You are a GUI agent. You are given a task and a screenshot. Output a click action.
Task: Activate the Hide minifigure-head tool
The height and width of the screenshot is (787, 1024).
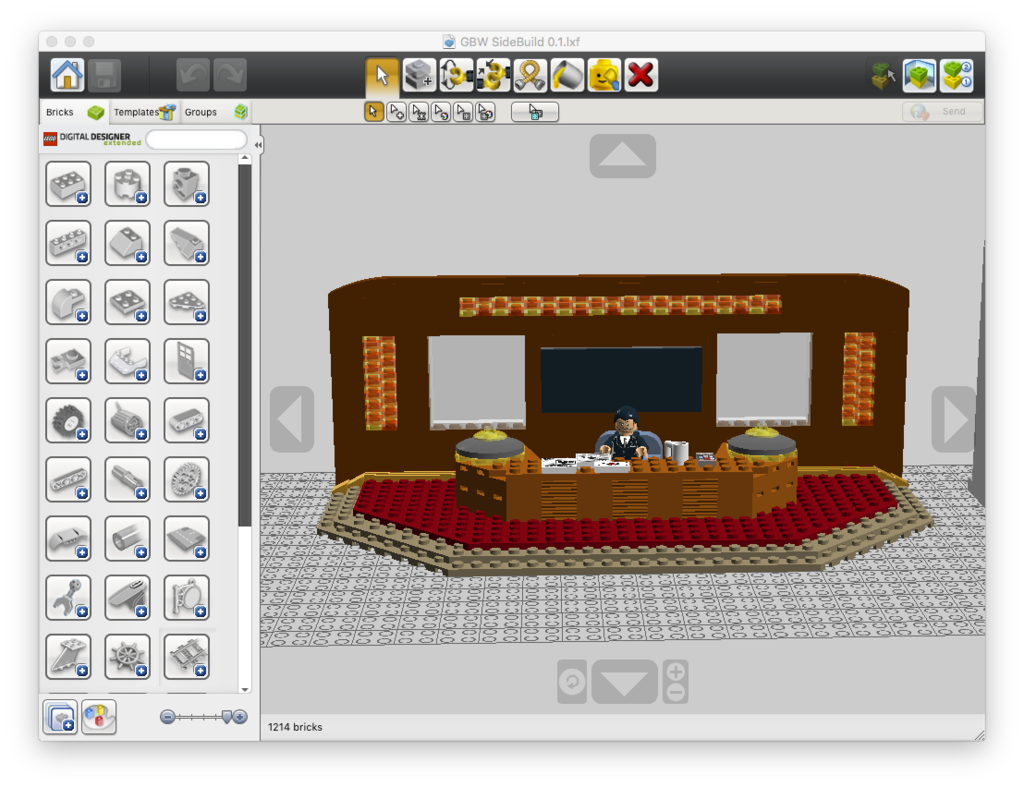click(x=604, y=75)
